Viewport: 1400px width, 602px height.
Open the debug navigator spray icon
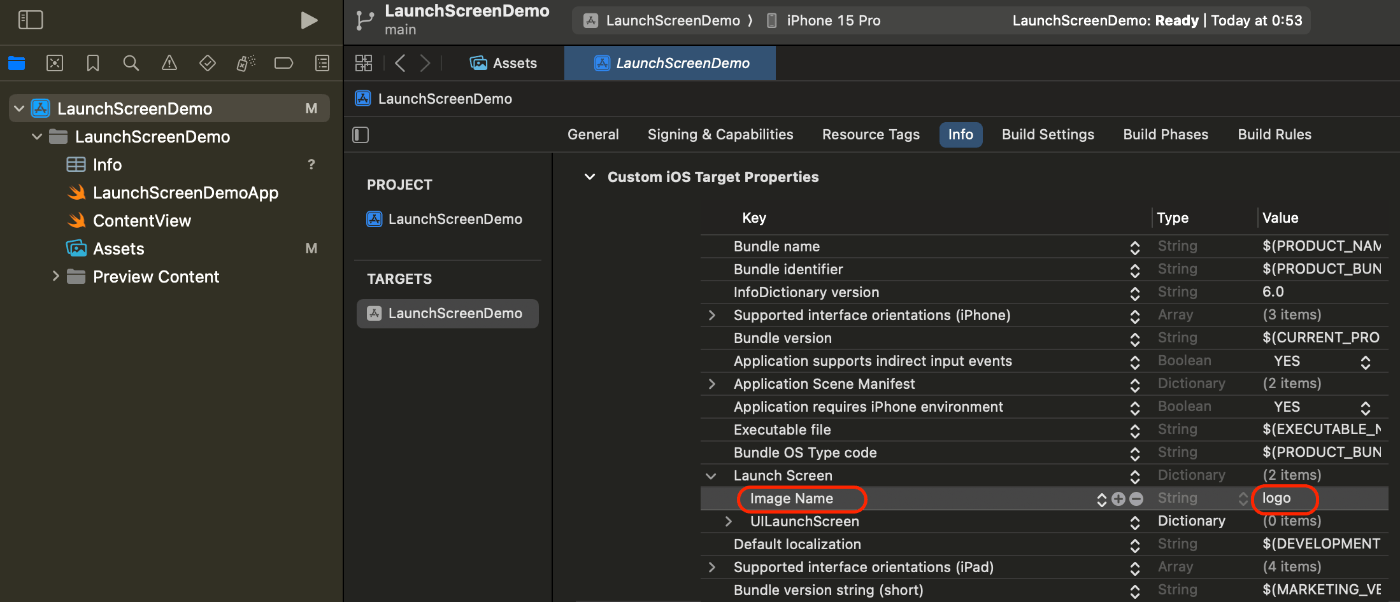tap(245, 63)
